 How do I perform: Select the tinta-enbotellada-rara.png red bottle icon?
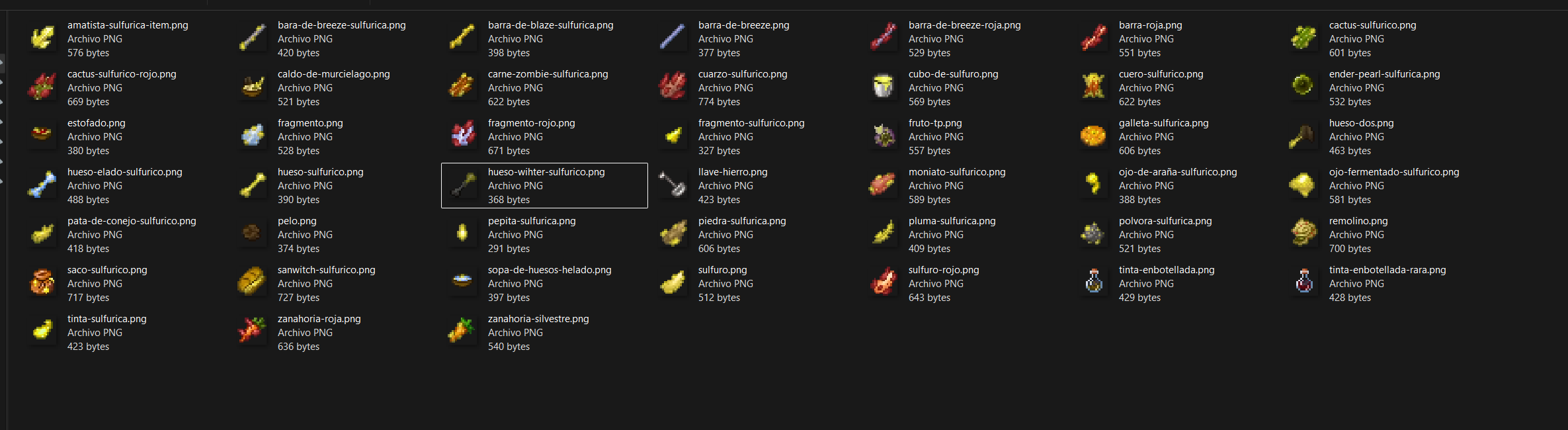[x=1304, y=282]
